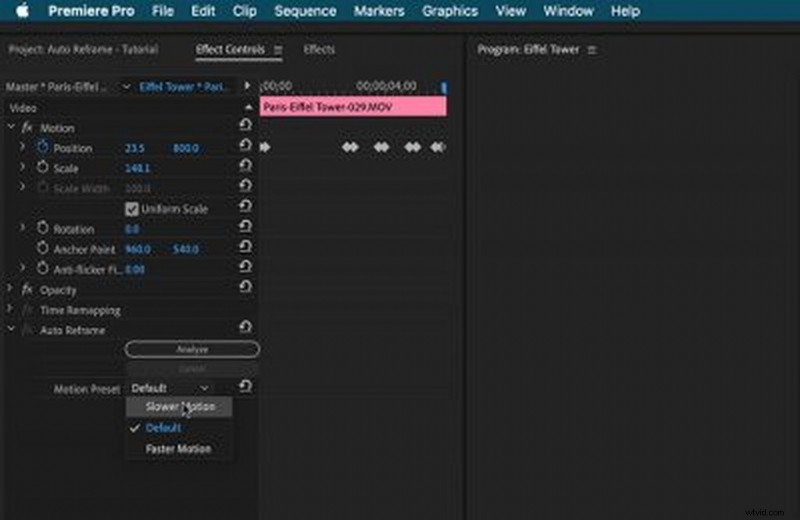The image size is (800, 520).
Task: Reset the Motion Preset parameter
Action: [245, 386]
